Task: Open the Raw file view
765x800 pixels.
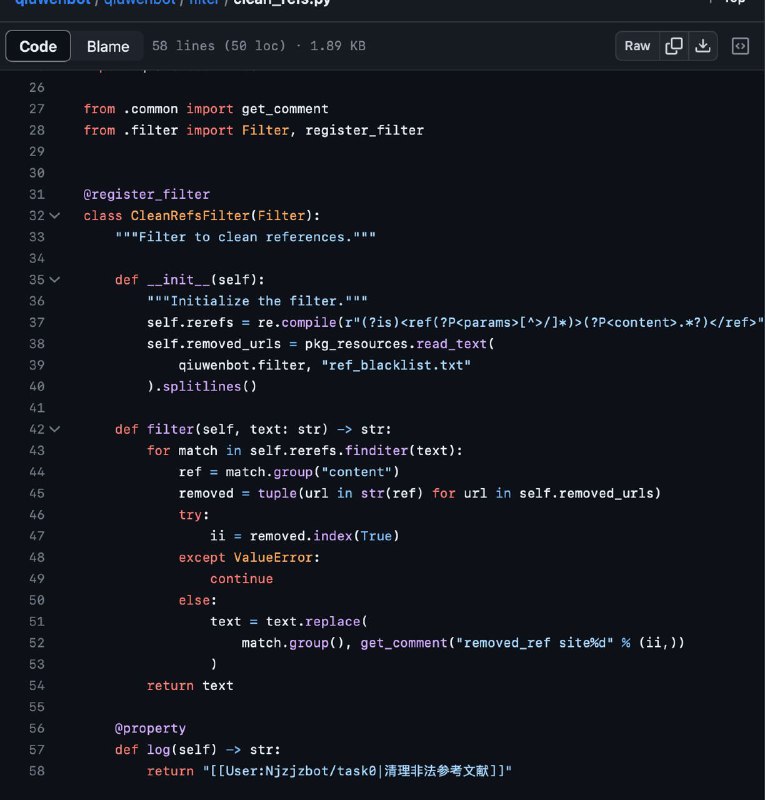Action: pyautogui.click(x=637, y=46)
